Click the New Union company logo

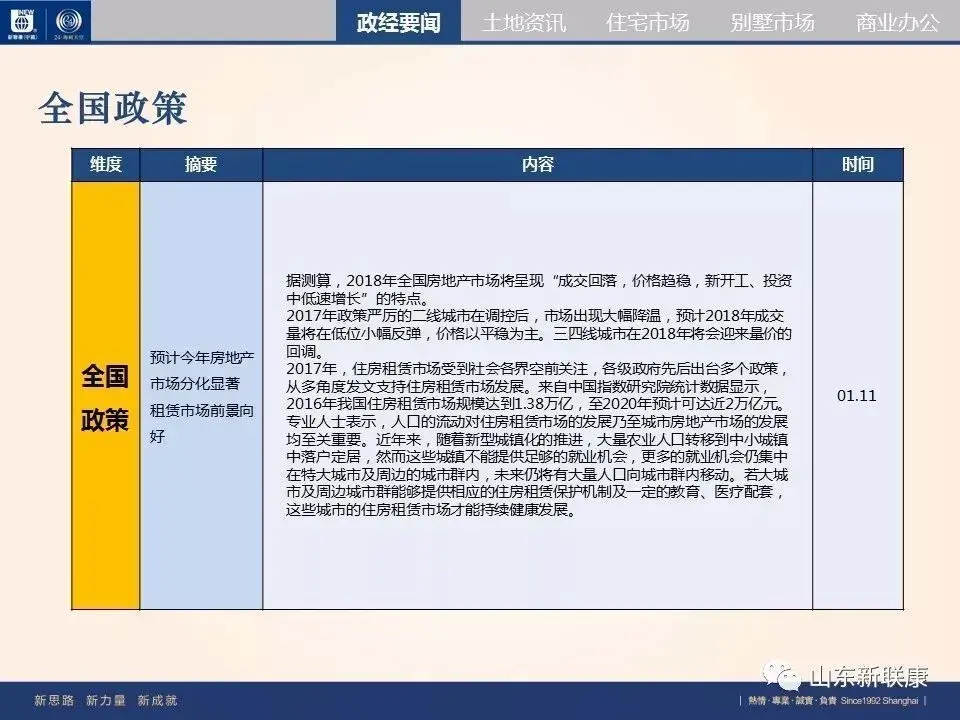pos(23,22)
